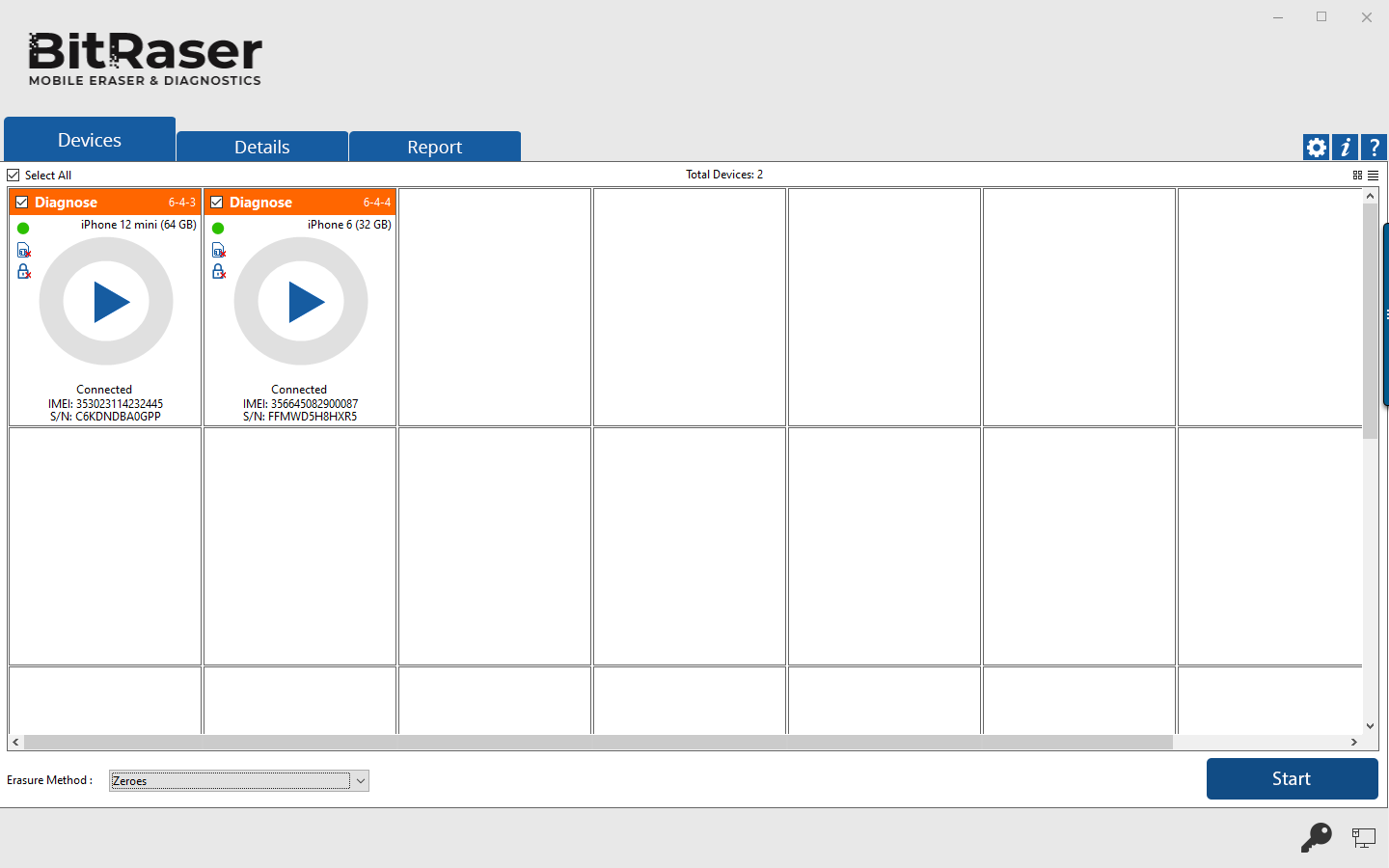Open the Settings gear icon
This screenshot has width=1389, height=868.
1316,147
